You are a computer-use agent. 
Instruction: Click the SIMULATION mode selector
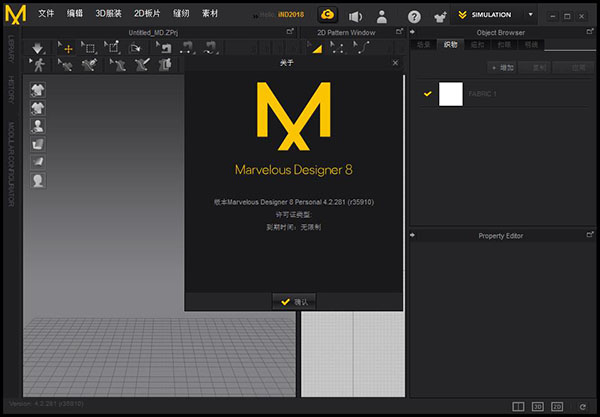click(x=492, y=15)
